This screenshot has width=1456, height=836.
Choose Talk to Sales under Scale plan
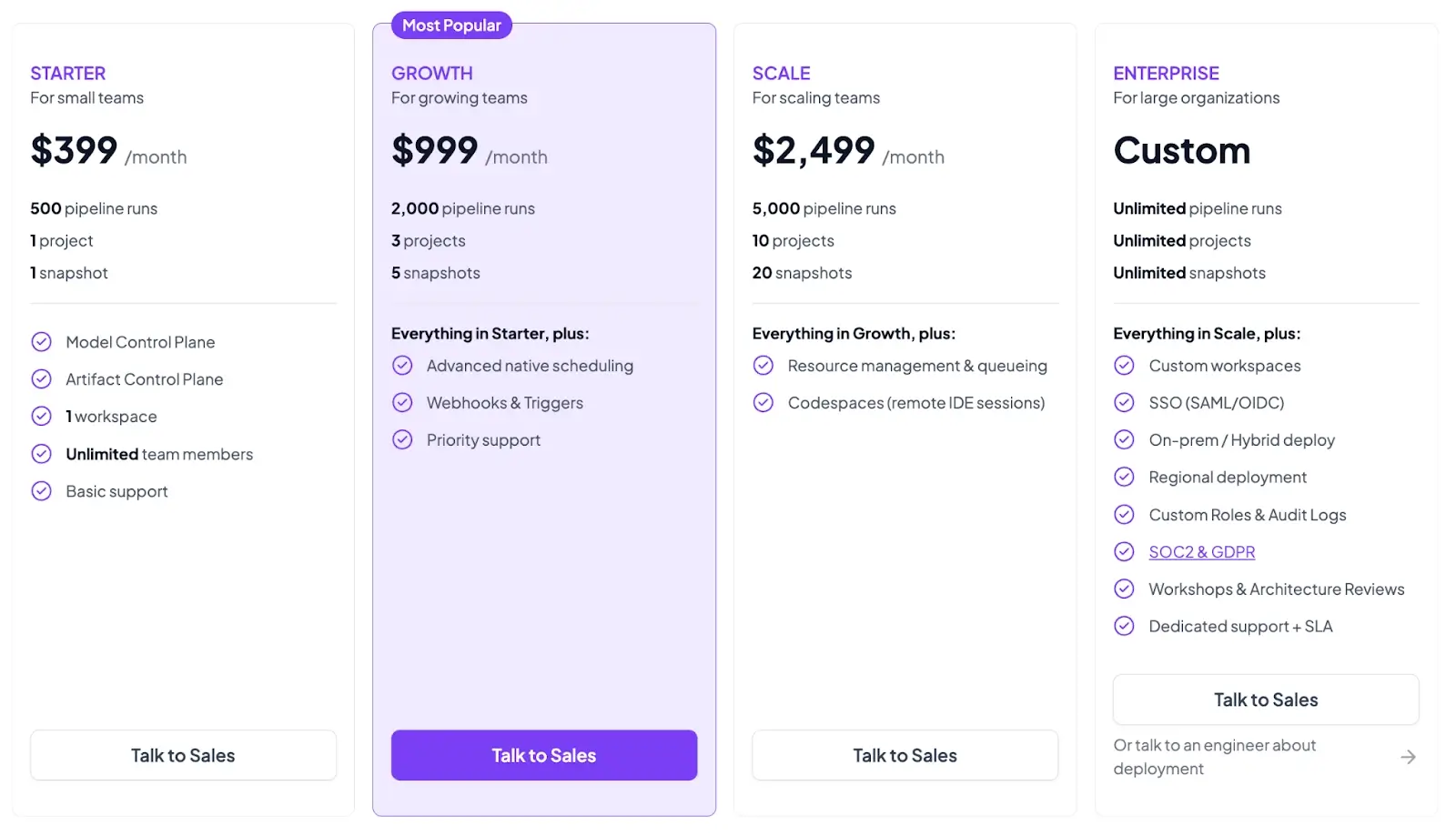tap(905, 755)
